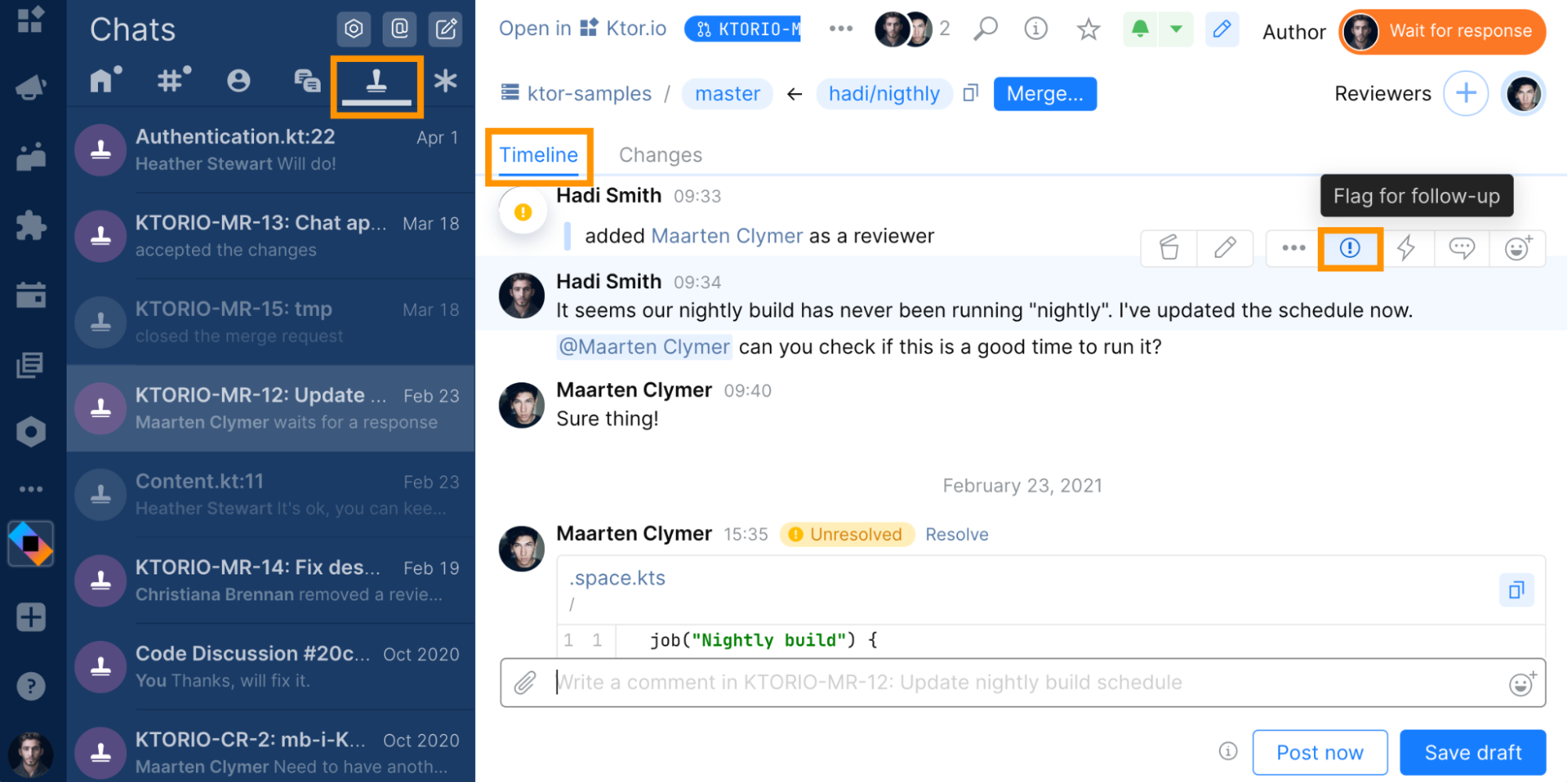Open chat settings hexagon icon near Chats
1568x782 pixels.
354,29
